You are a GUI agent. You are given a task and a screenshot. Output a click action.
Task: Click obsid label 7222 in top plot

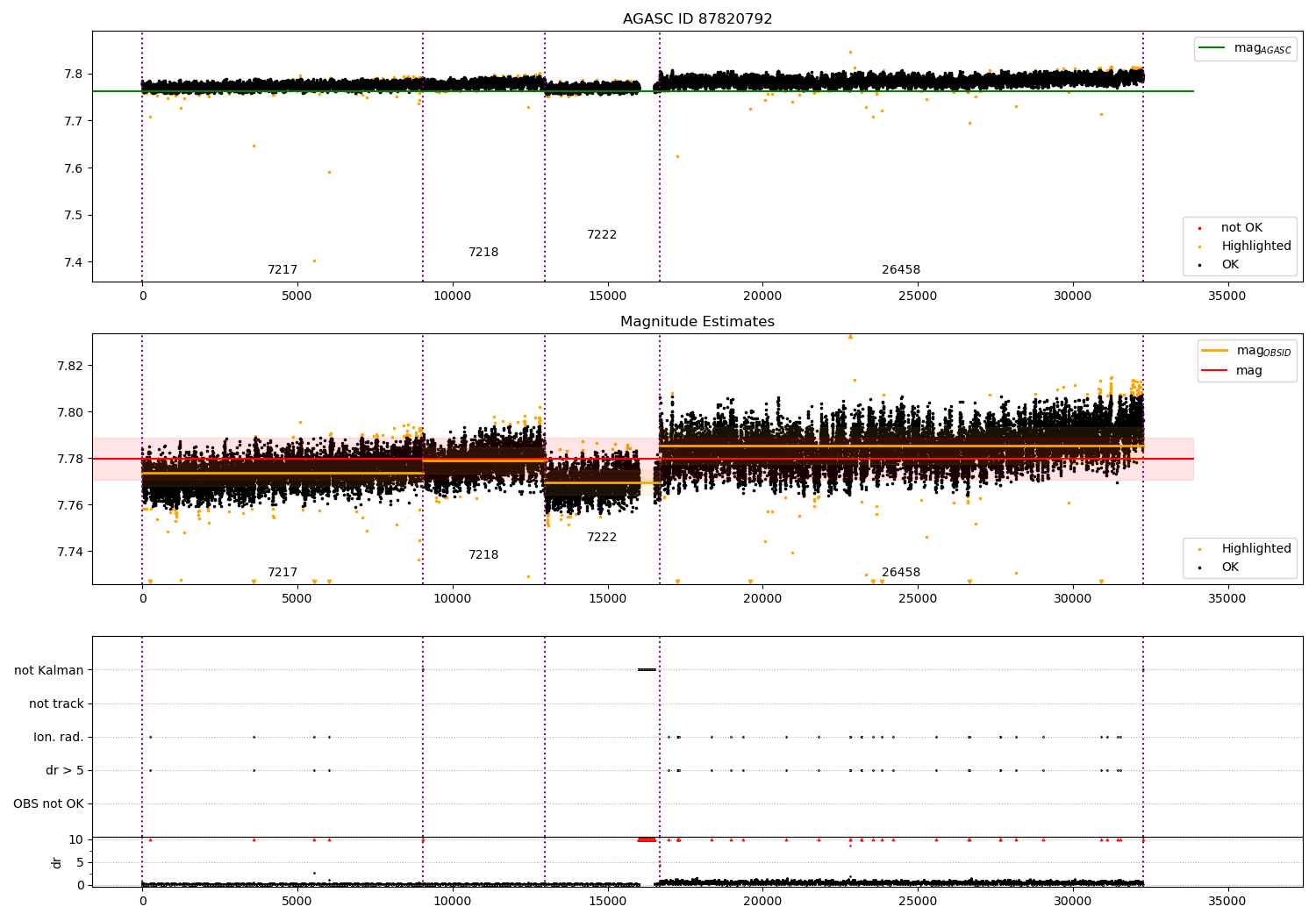point(602,235)
